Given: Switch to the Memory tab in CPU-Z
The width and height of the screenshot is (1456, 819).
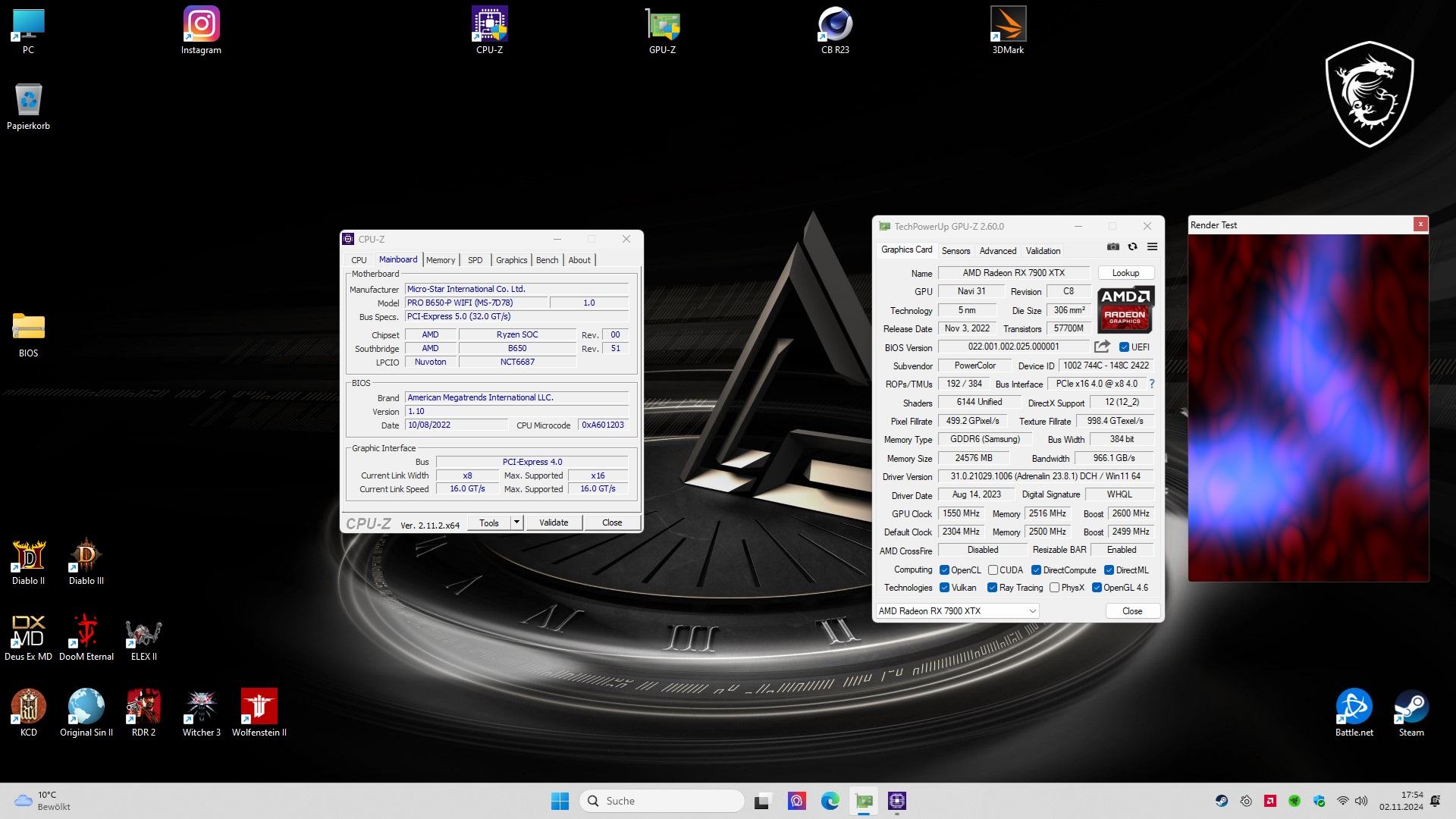Looking at the screenshot, I should click(441, 260).
